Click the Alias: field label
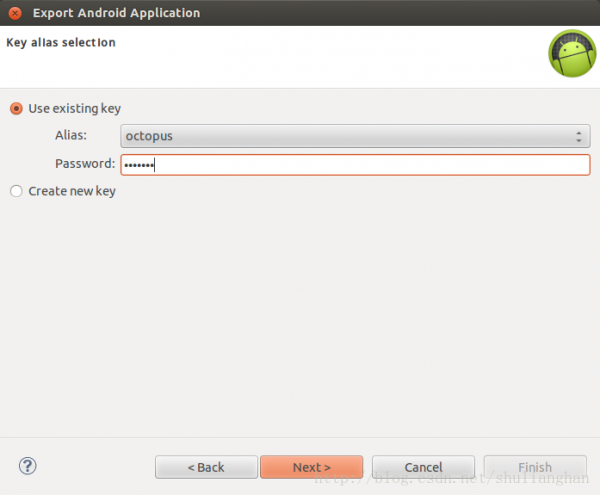The width and height of the screenshot is (600, 495). 71,135
